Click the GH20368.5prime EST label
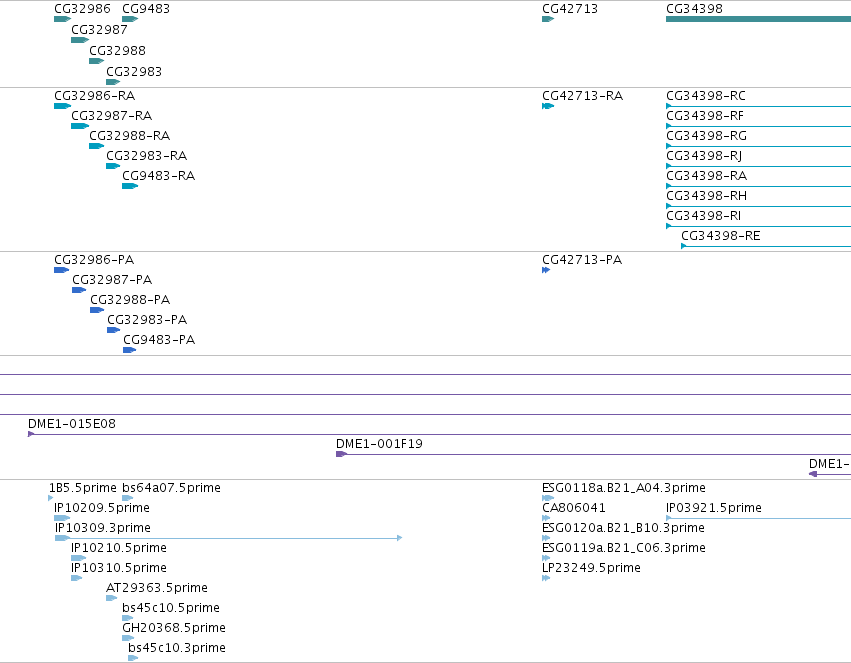 click(x=174, y=628)
